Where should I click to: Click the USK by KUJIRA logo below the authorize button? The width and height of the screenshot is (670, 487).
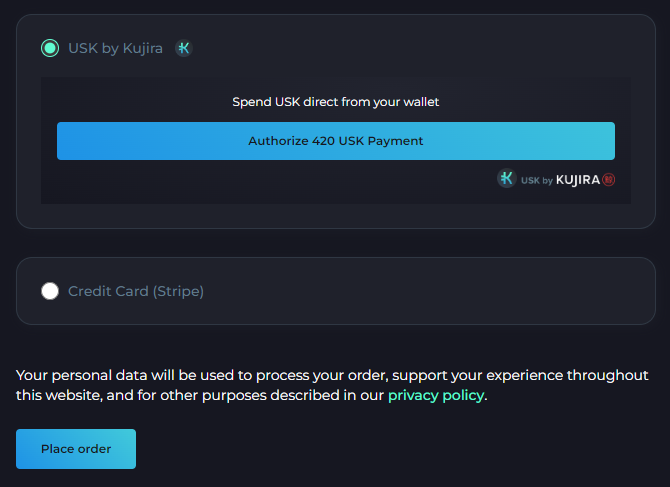[556, 179]
